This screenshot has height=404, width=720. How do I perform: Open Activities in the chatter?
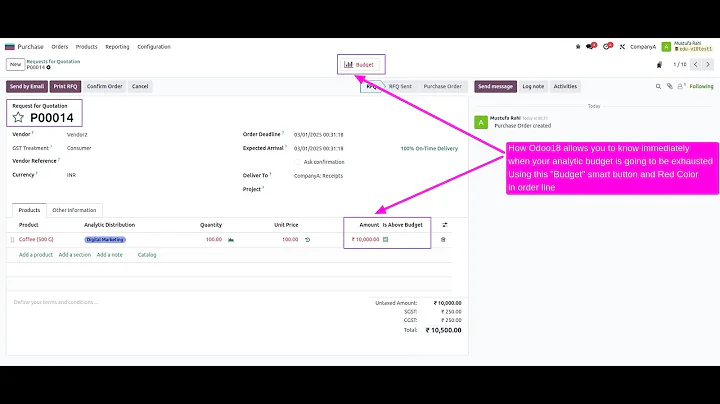(x=565, y=86)
